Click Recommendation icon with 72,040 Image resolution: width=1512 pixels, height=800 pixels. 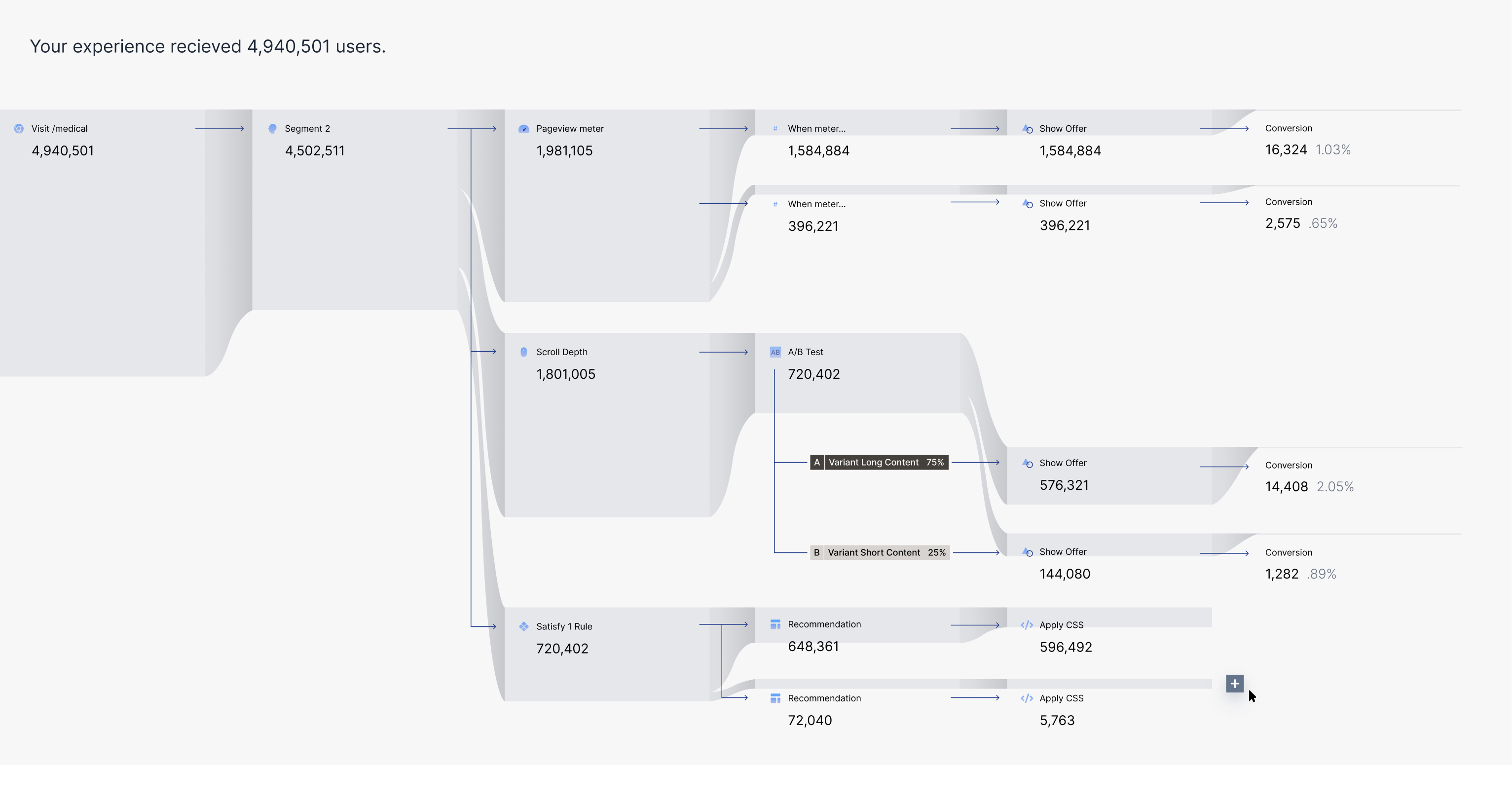[x=775, y=698]
